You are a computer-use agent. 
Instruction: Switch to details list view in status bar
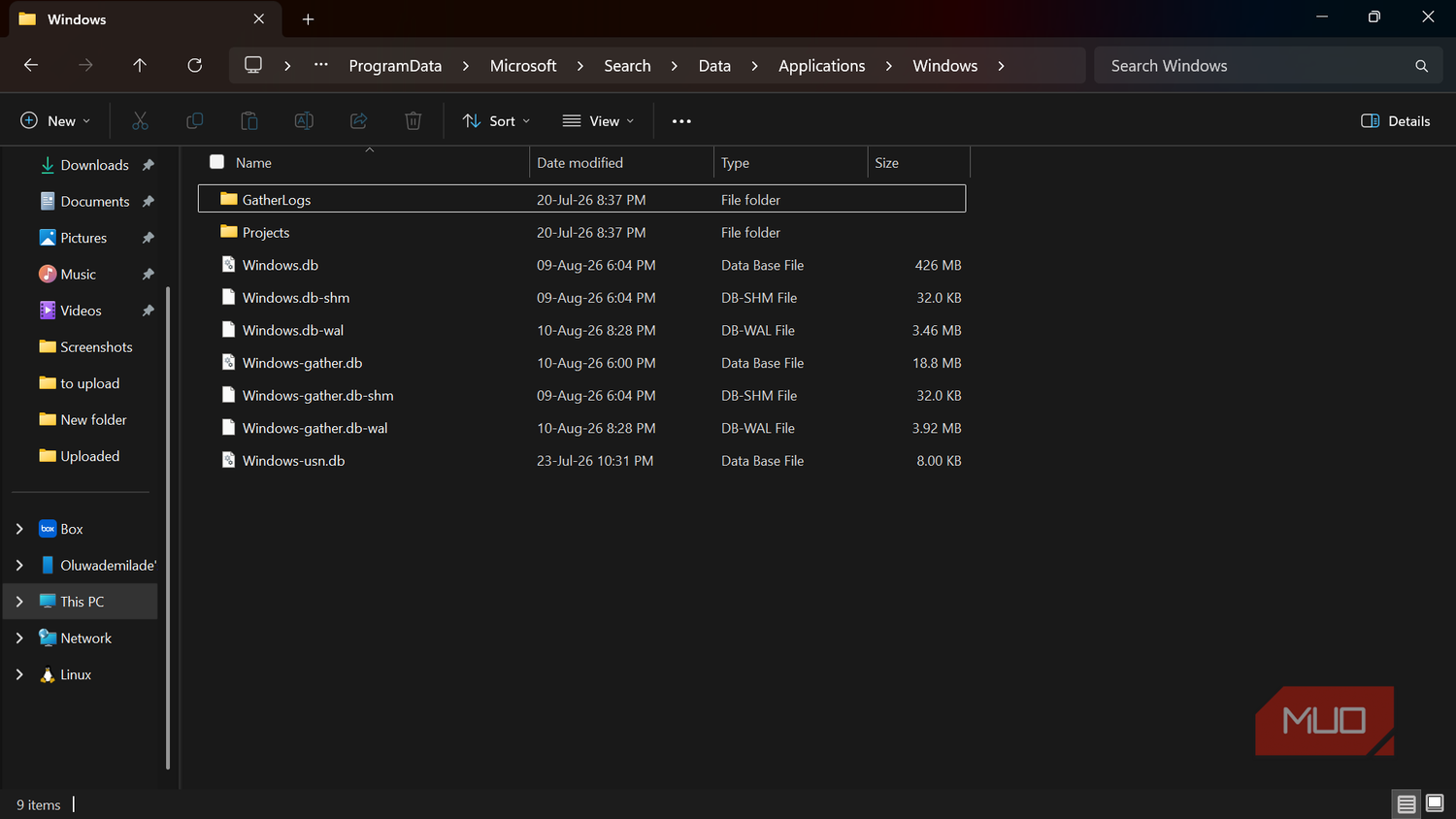1406,803
